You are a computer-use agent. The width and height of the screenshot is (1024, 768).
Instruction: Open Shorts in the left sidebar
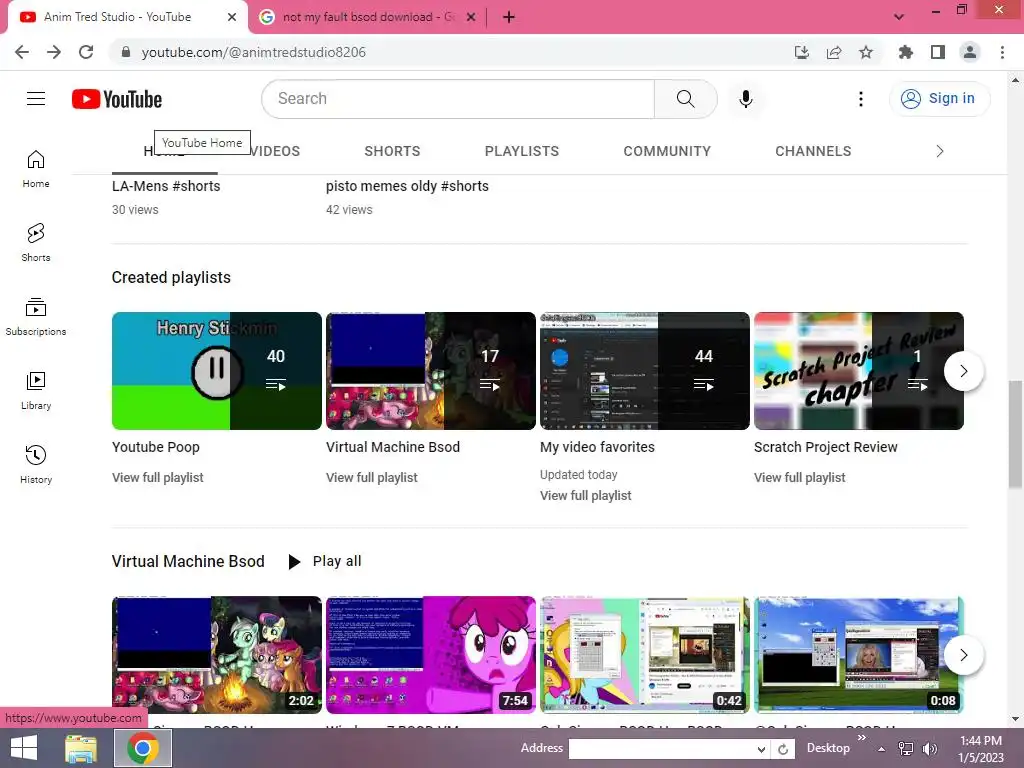pos(36,243)
